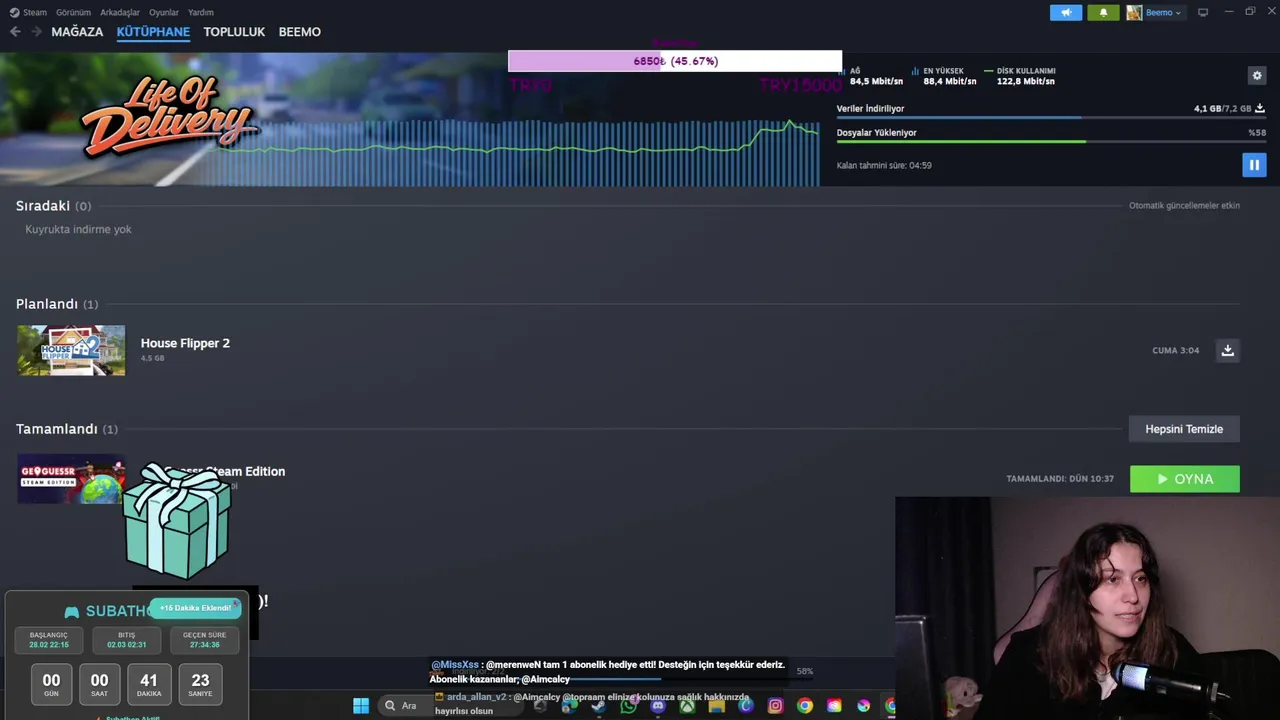The height and width of the screenshot is (720, 1280).
Task: Click the Veriler İndiriliyor progress bar
Action: (x=1051, y=118)
